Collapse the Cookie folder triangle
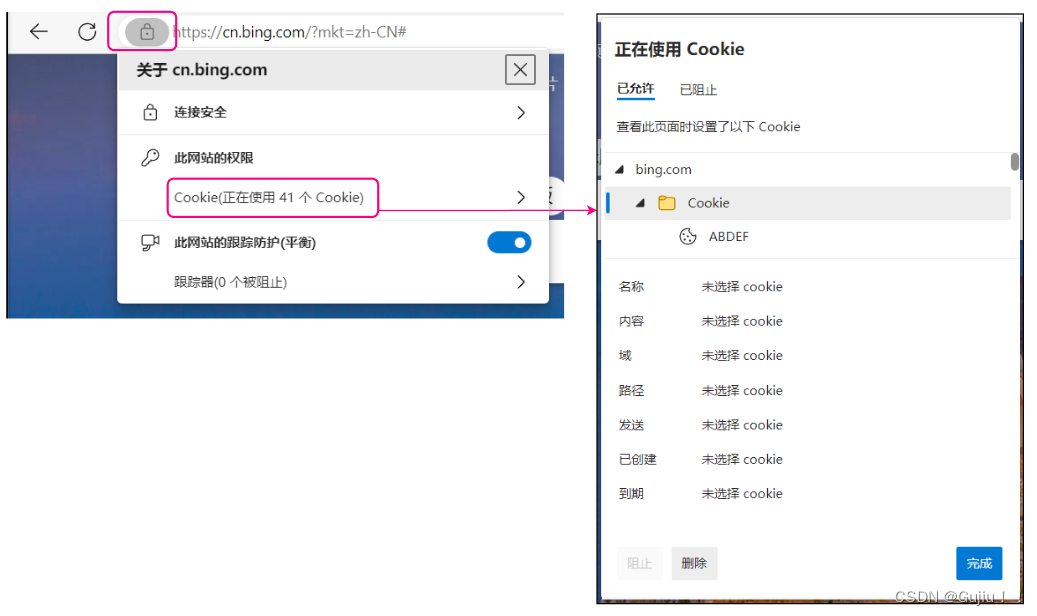The width and height of the screenshot is (1037, 616). coord(640,203)
